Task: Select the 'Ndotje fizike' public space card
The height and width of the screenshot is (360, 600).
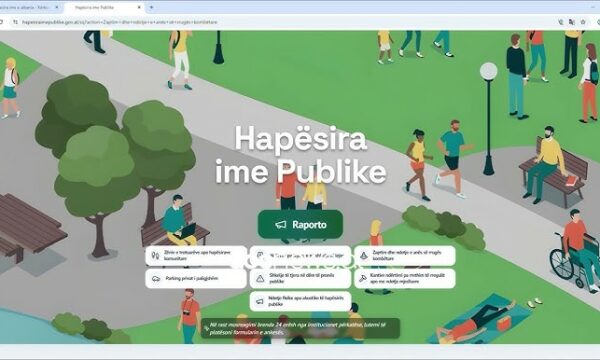Action: (x=300, y=301)
